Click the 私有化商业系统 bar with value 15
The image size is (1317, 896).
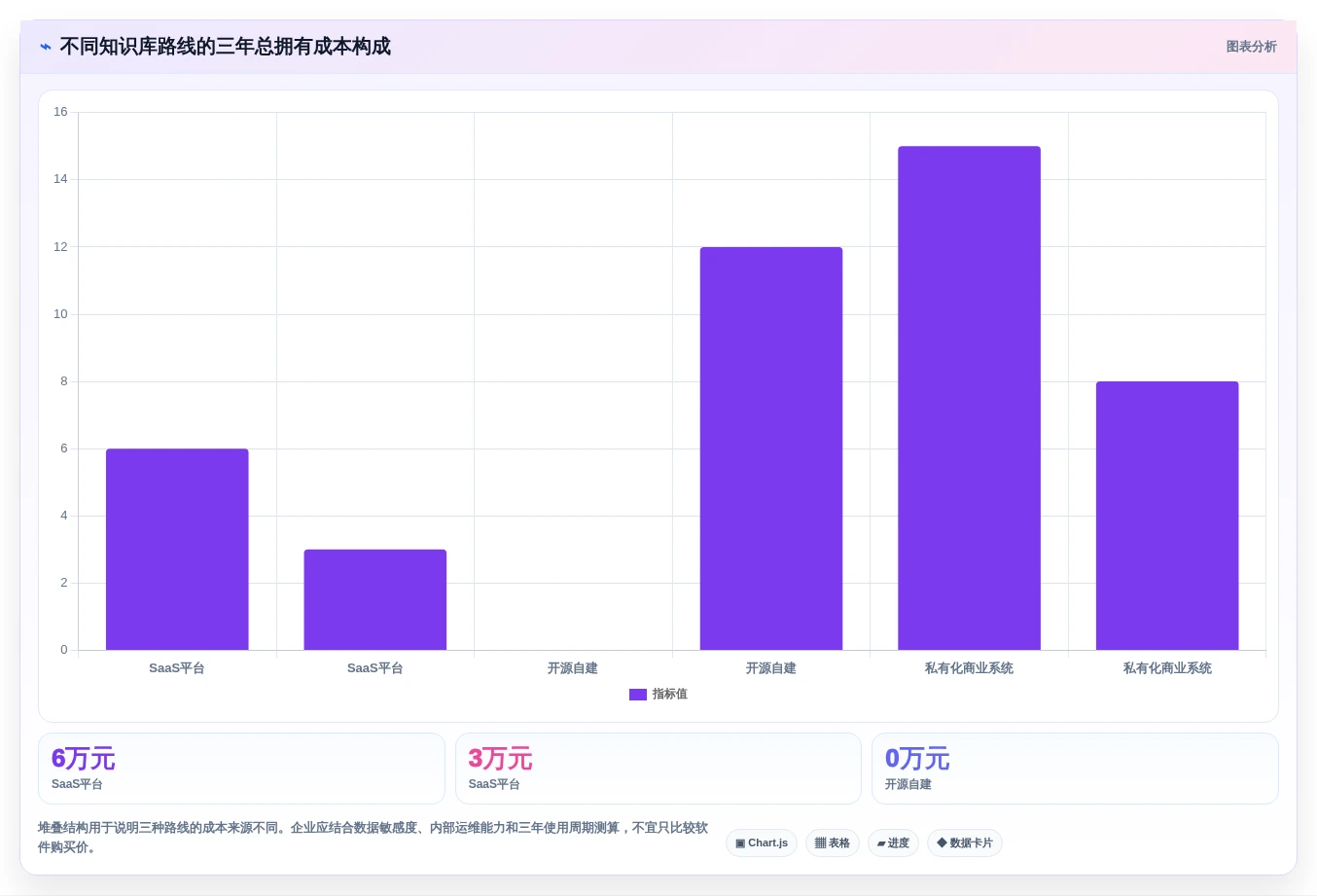(970, 398)
